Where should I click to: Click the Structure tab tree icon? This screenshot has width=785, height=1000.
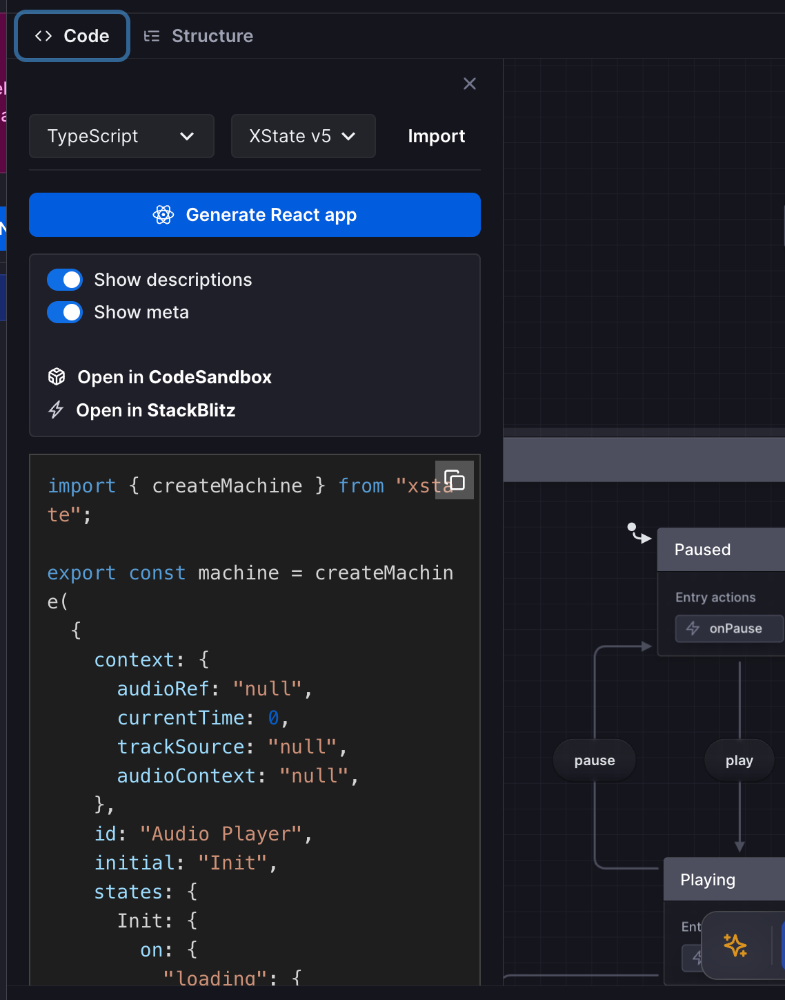152,36
